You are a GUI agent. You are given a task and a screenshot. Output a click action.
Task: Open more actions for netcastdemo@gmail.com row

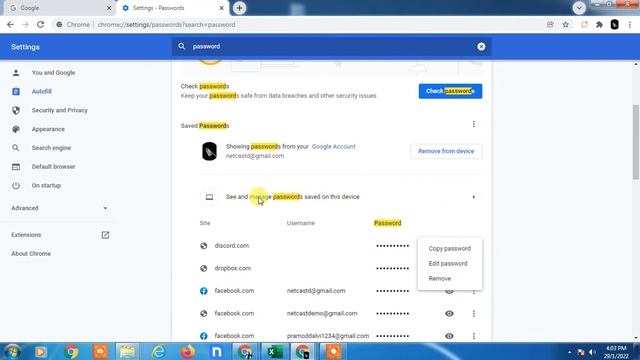tap(473, 313)
